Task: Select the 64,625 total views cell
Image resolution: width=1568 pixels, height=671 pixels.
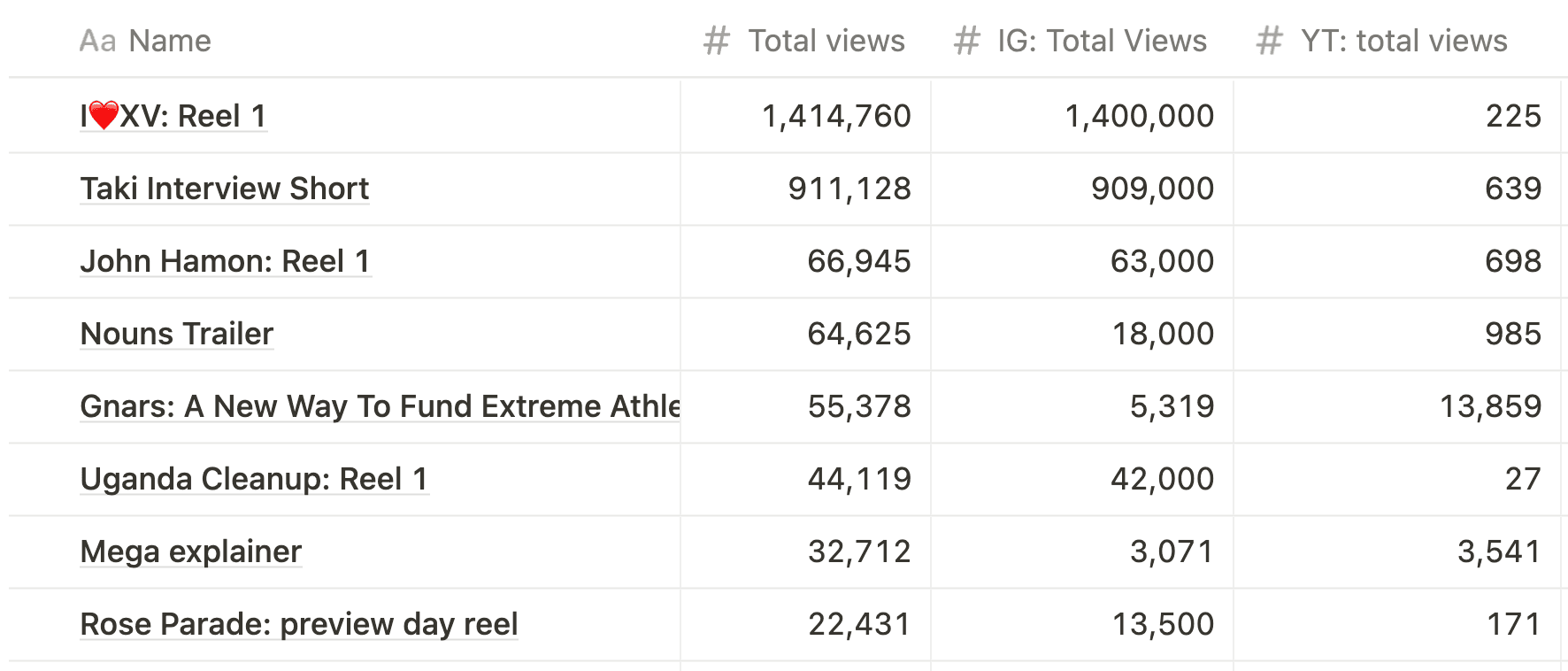Action: (858, 334)
